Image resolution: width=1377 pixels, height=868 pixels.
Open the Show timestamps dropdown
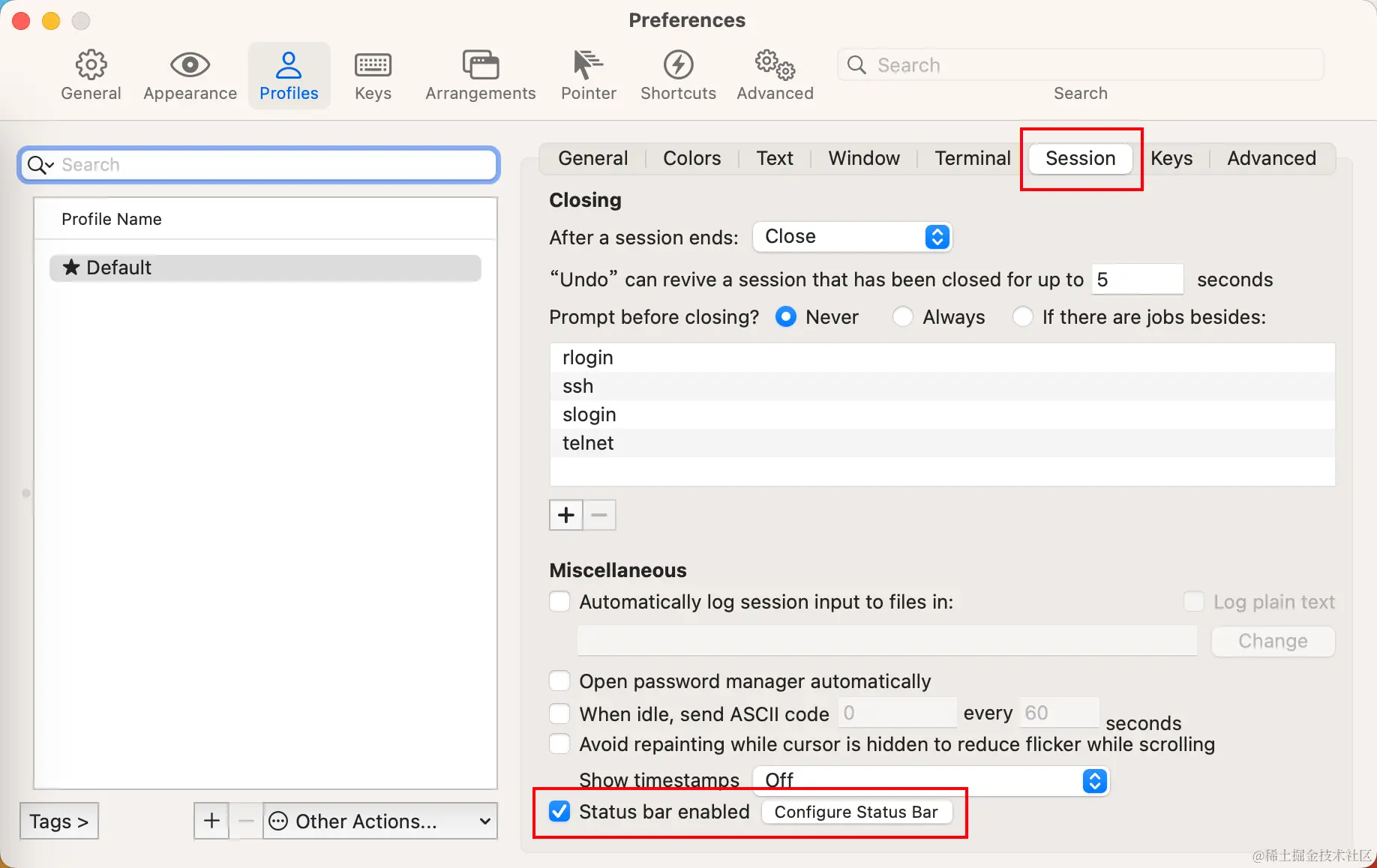coord(931,780)
